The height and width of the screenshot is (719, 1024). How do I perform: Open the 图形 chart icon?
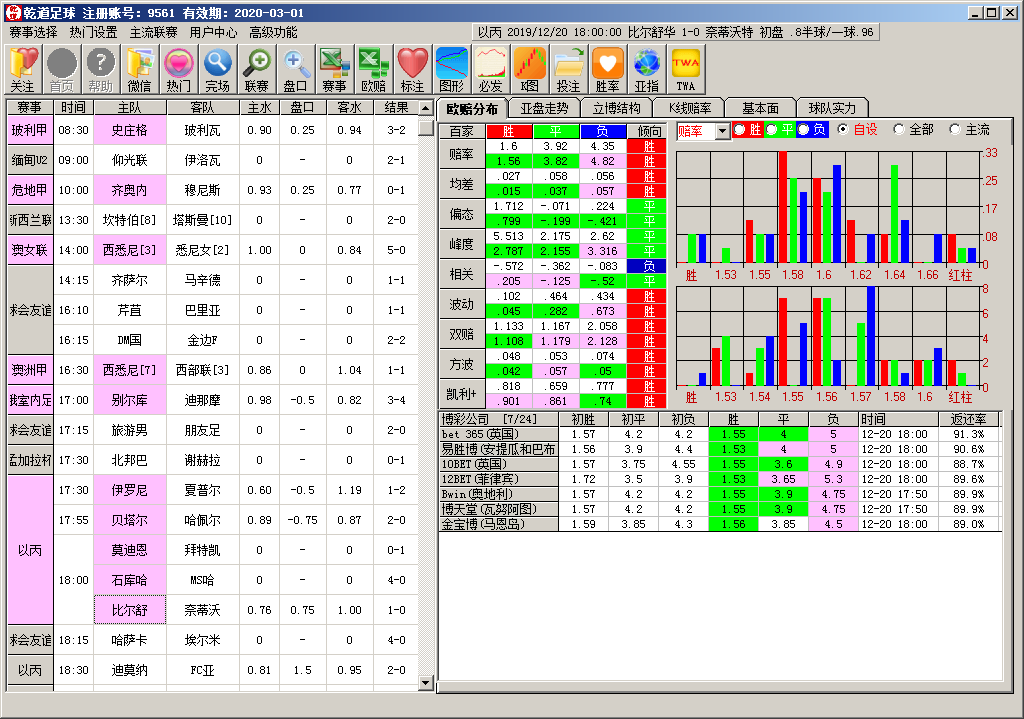pyautogui.click(x=451, y=70)
